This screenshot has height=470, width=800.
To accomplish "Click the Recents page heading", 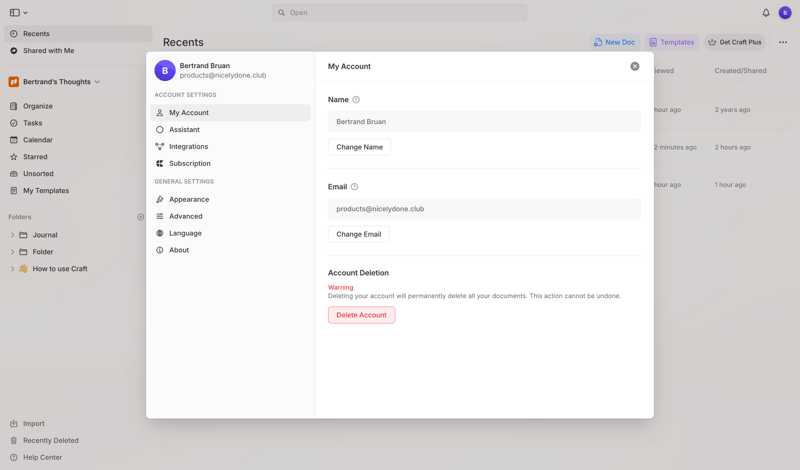I will point(183,42).
